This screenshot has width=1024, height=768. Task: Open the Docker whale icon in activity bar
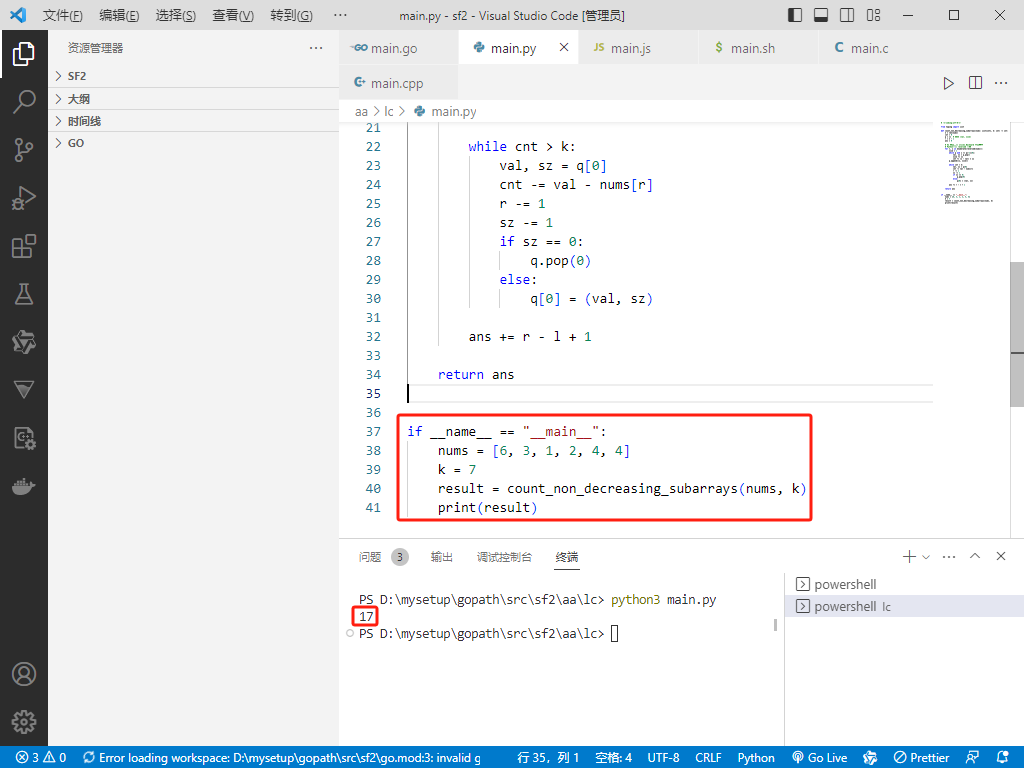(24, 486)
